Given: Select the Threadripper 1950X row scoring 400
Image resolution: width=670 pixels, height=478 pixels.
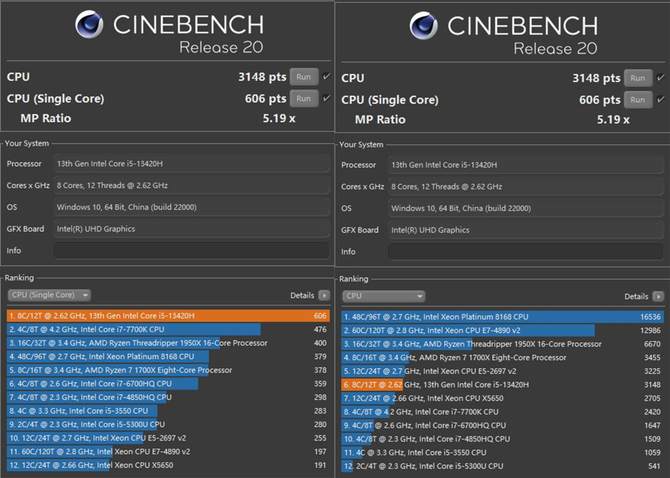Looking at the screenshot, I should click(x=168, y=343).
